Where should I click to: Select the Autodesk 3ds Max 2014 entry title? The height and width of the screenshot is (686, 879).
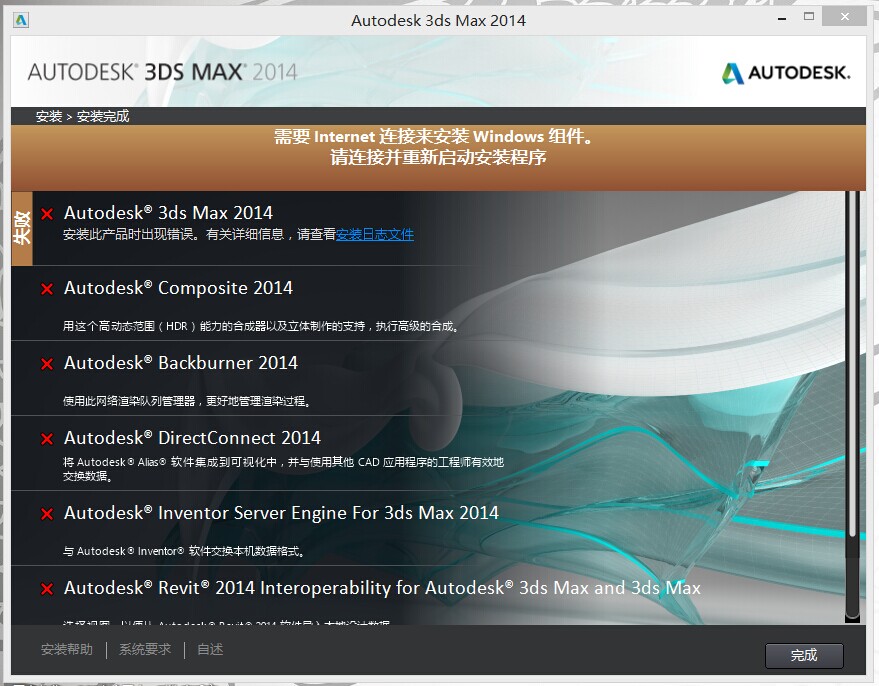(168, 213)
